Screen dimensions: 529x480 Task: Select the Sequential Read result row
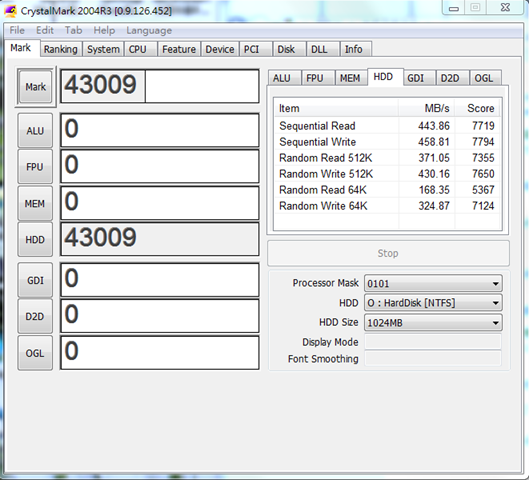[x=387, y=126]
